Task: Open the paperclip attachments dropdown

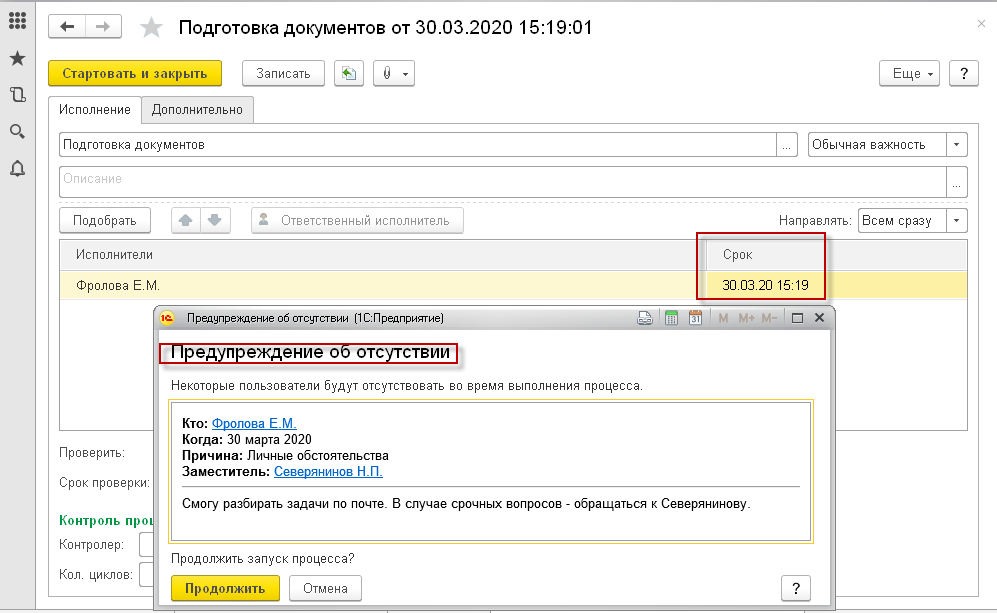Action: [394, 74]
